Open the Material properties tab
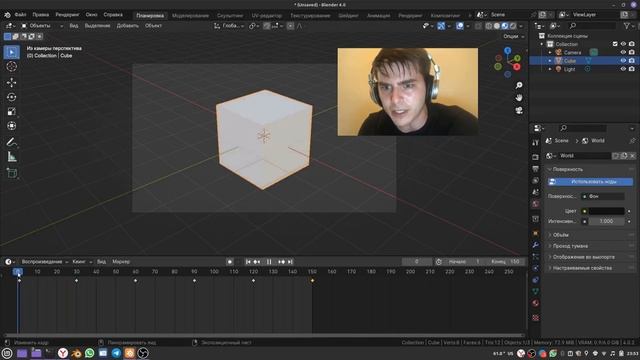Image resolution: width=640 pixels, height=360 pixels. click(x=536, y=303)
